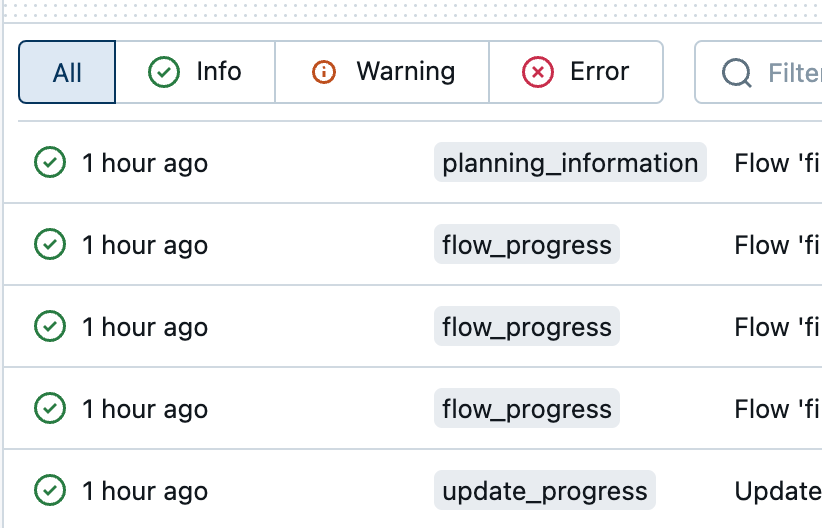The image size is (822, 528).
Task: Select the update_progress event tag
Action: 545,491
